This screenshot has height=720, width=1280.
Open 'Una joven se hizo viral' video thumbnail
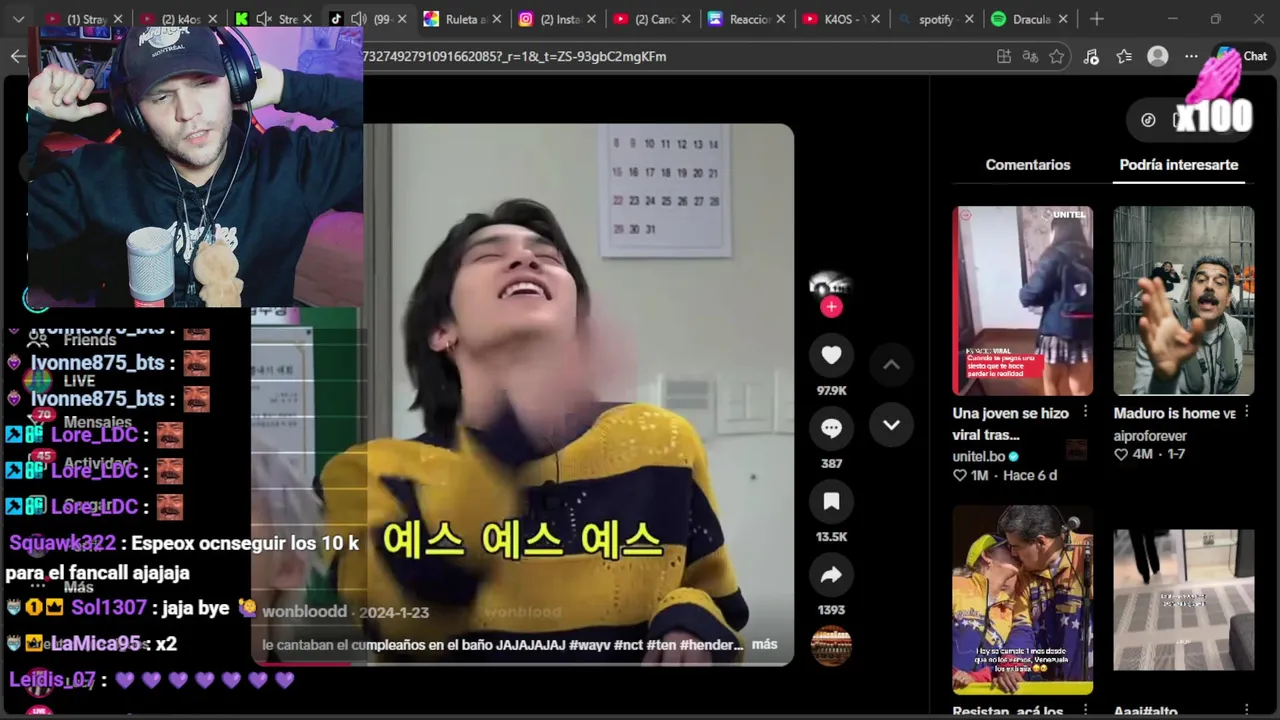coord(1022,301)
